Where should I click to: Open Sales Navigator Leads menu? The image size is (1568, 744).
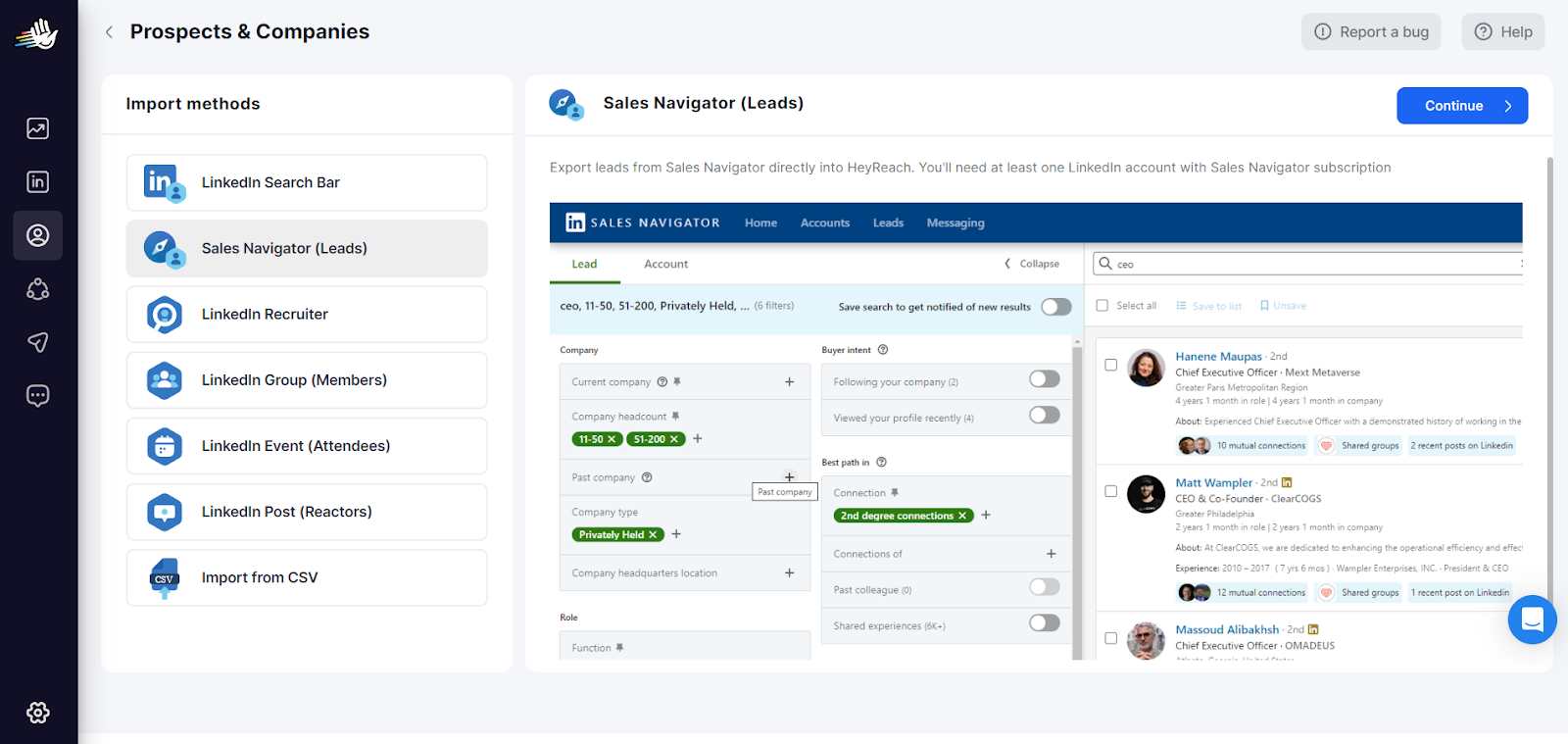coord(888,223)
